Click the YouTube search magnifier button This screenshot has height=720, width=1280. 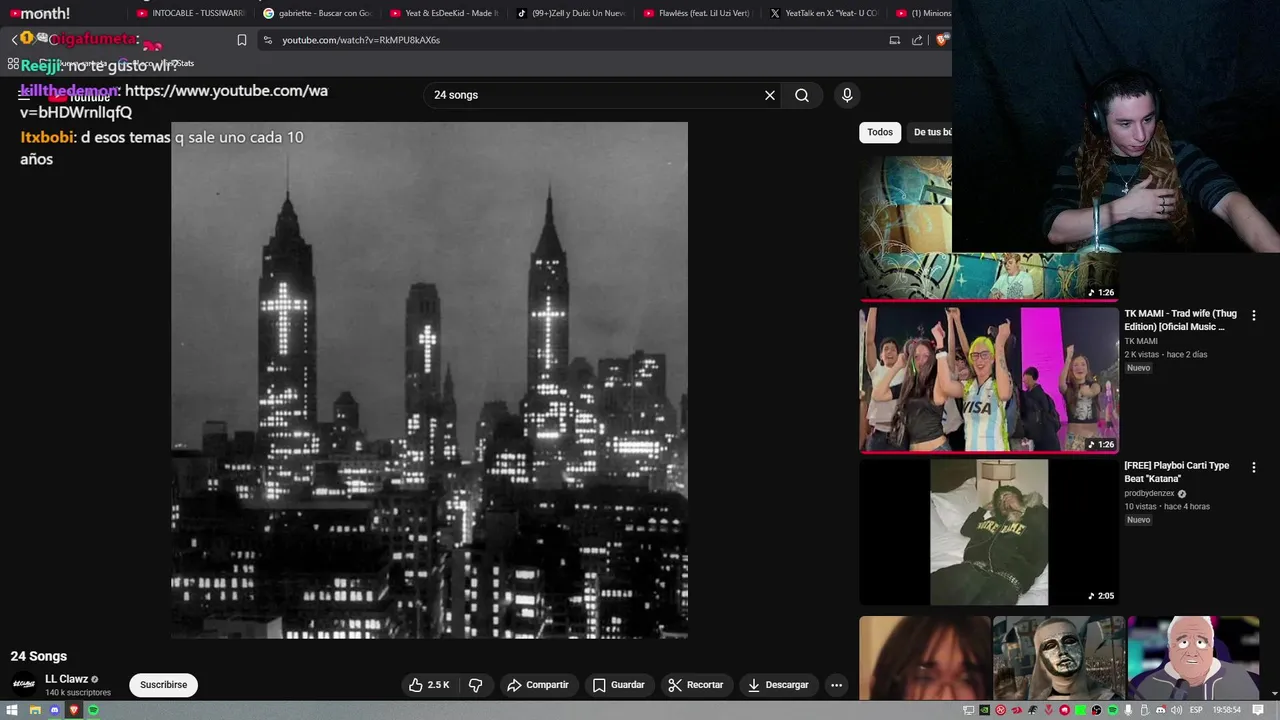802,95
